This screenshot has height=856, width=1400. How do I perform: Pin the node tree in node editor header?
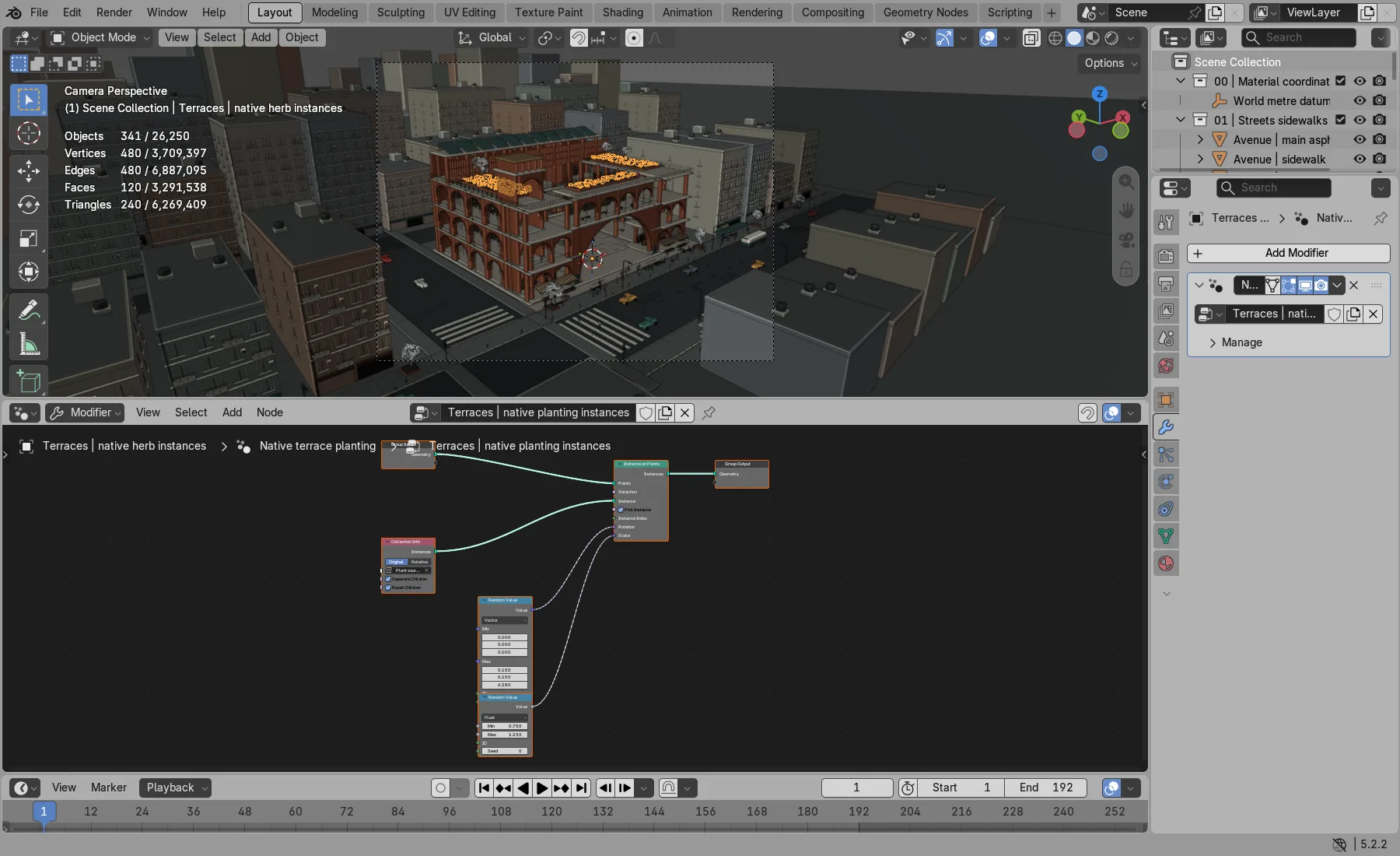[x=709, y=413]
